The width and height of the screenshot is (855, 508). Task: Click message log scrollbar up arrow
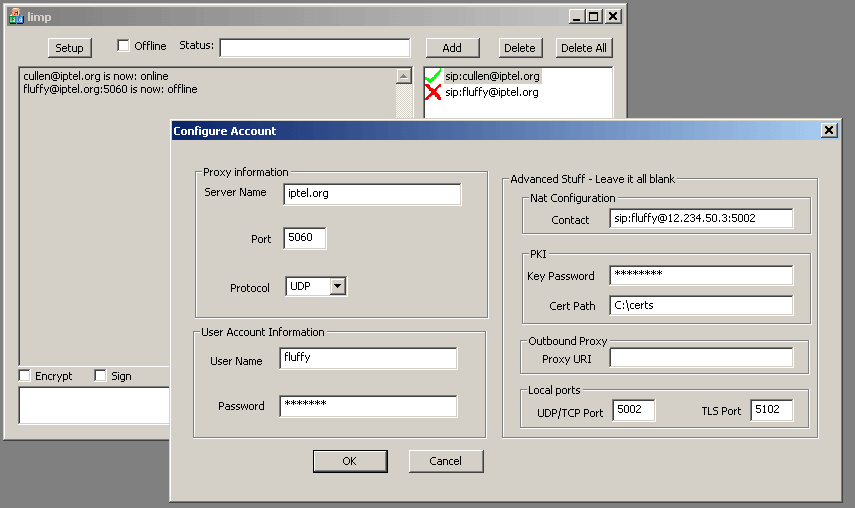[404, 76]
